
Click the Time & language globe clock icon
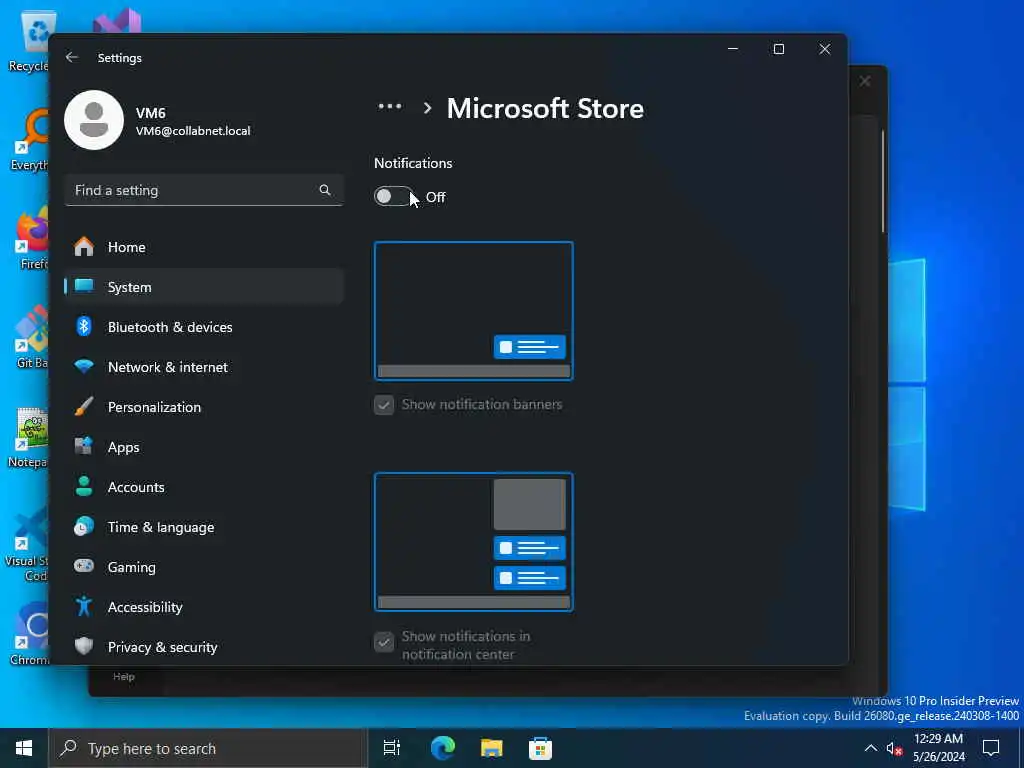84,526
